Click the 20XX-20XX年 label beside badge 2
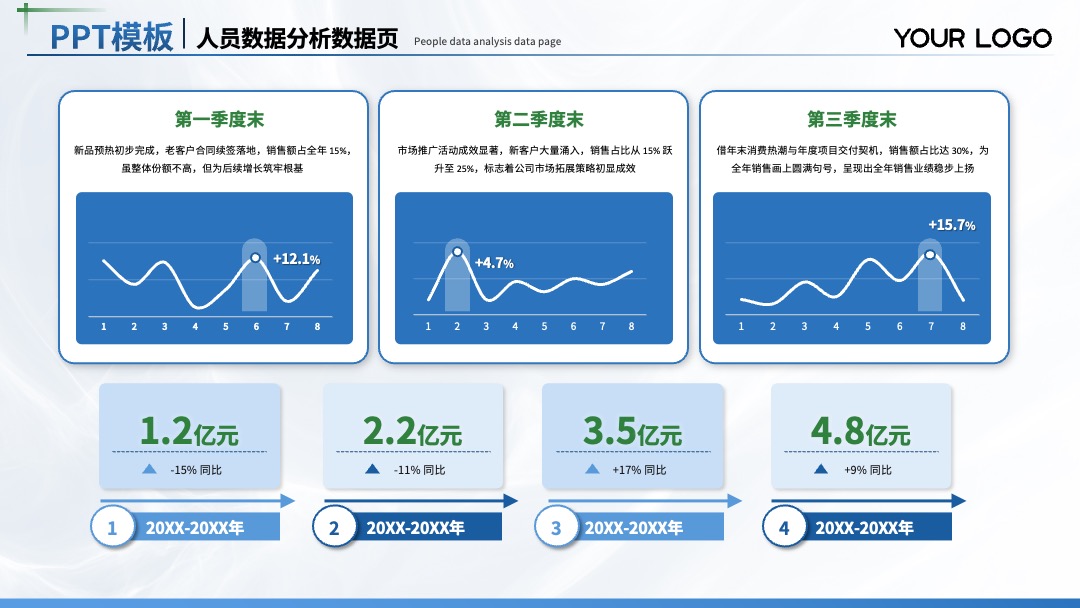 pos(415,528)
